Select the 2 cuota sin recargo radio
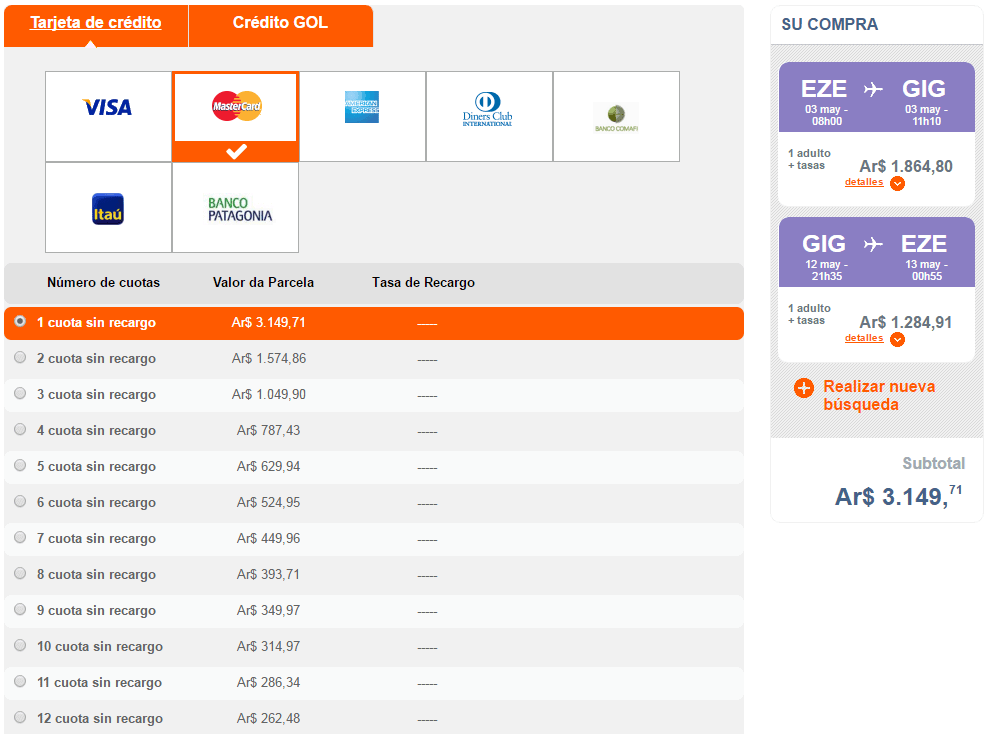986x734 pixels. coord(20,357)
